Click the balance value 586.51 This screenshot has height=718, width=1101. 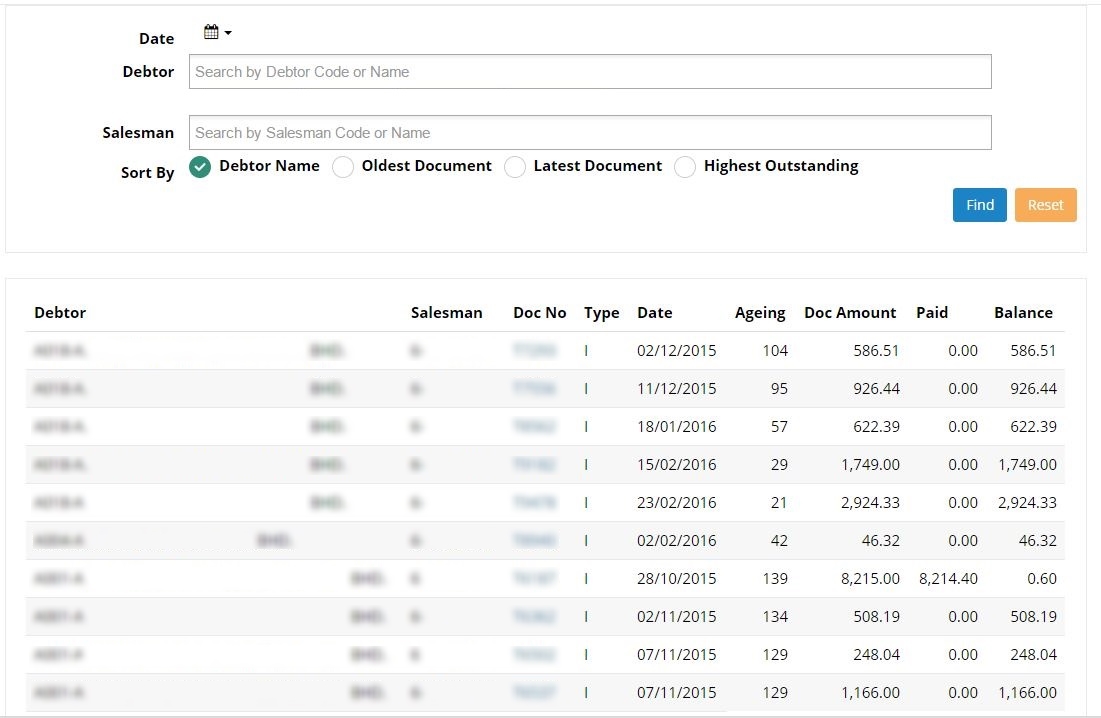click(1033, 350)
